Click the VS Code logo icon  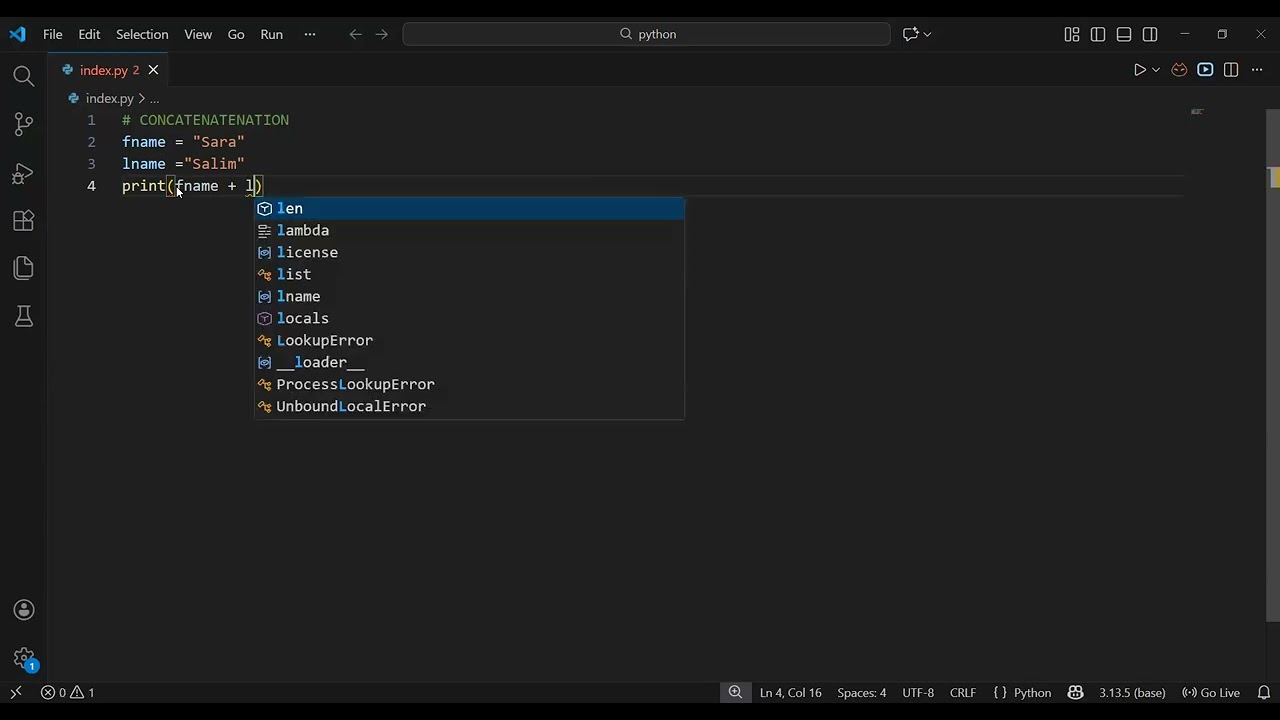pos(17,34)
